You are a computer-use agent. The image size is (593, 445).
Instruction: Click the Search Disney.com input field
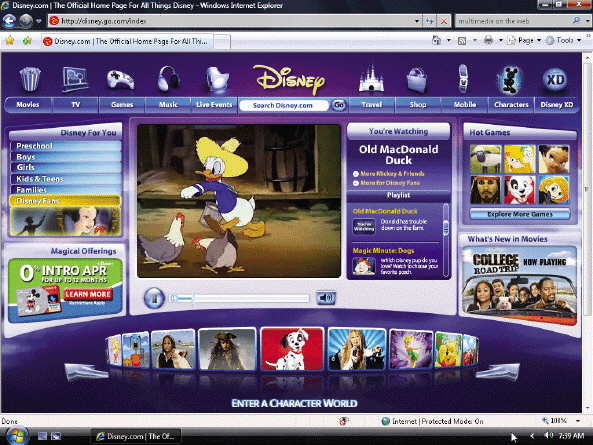tap(283, 105)
